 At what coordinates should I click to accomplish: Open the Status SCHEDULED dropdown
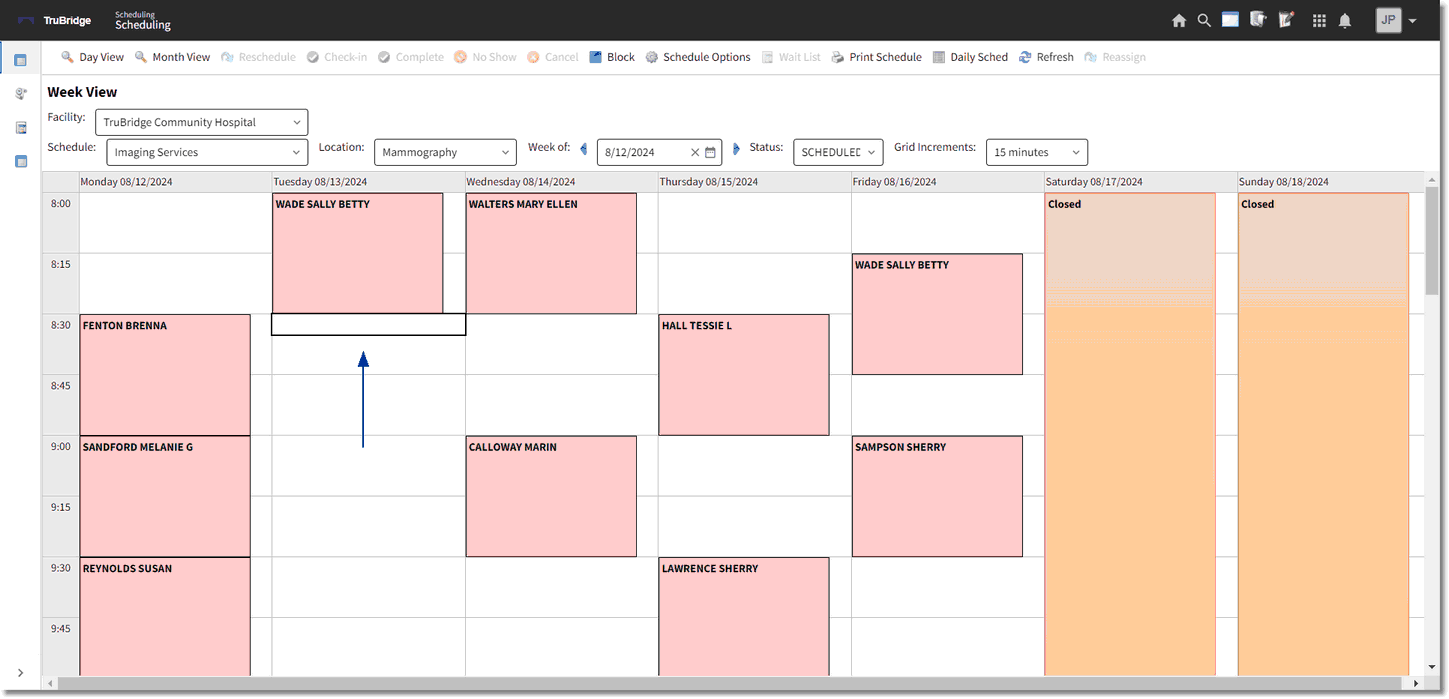coord(838,152)
